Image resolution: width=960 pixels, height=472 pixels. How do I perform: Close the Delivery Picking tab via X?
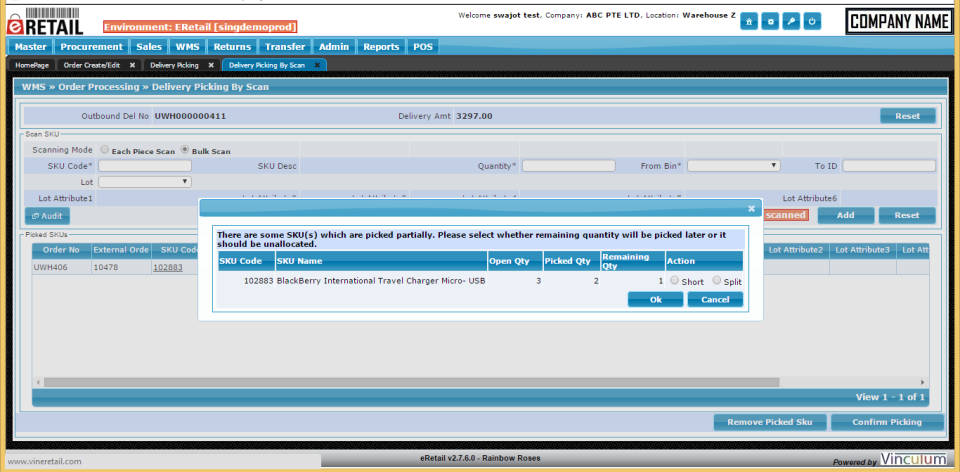(x=211, y=65)
